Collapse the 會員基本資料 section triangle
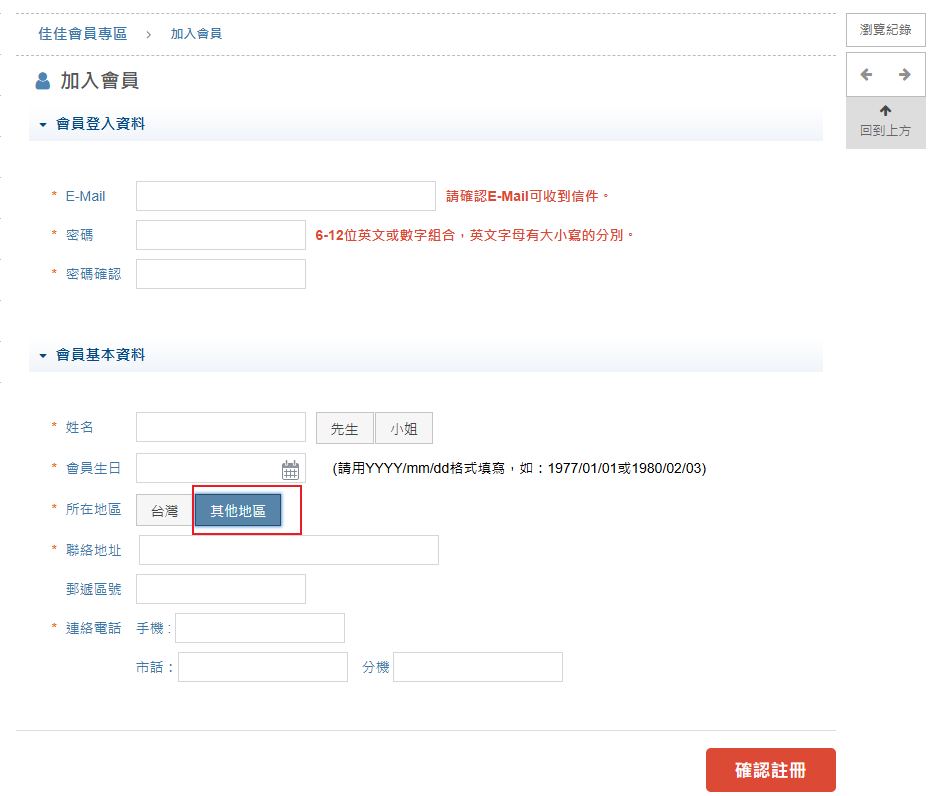Screen dimensions: 944x796 41,354
